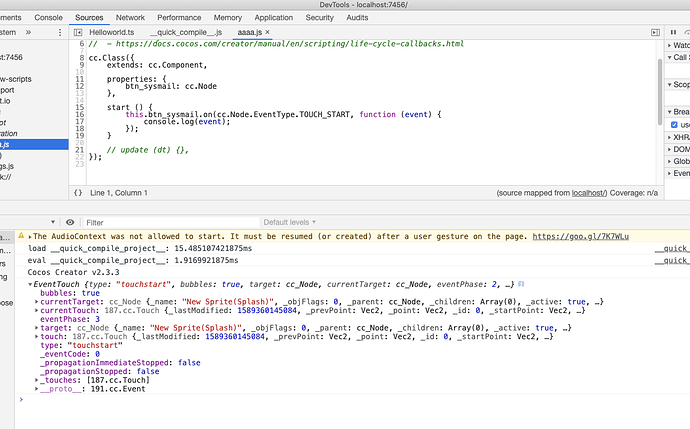Expand the _touches array
Screen dimensions: 690x429
[x=37, y=380]
